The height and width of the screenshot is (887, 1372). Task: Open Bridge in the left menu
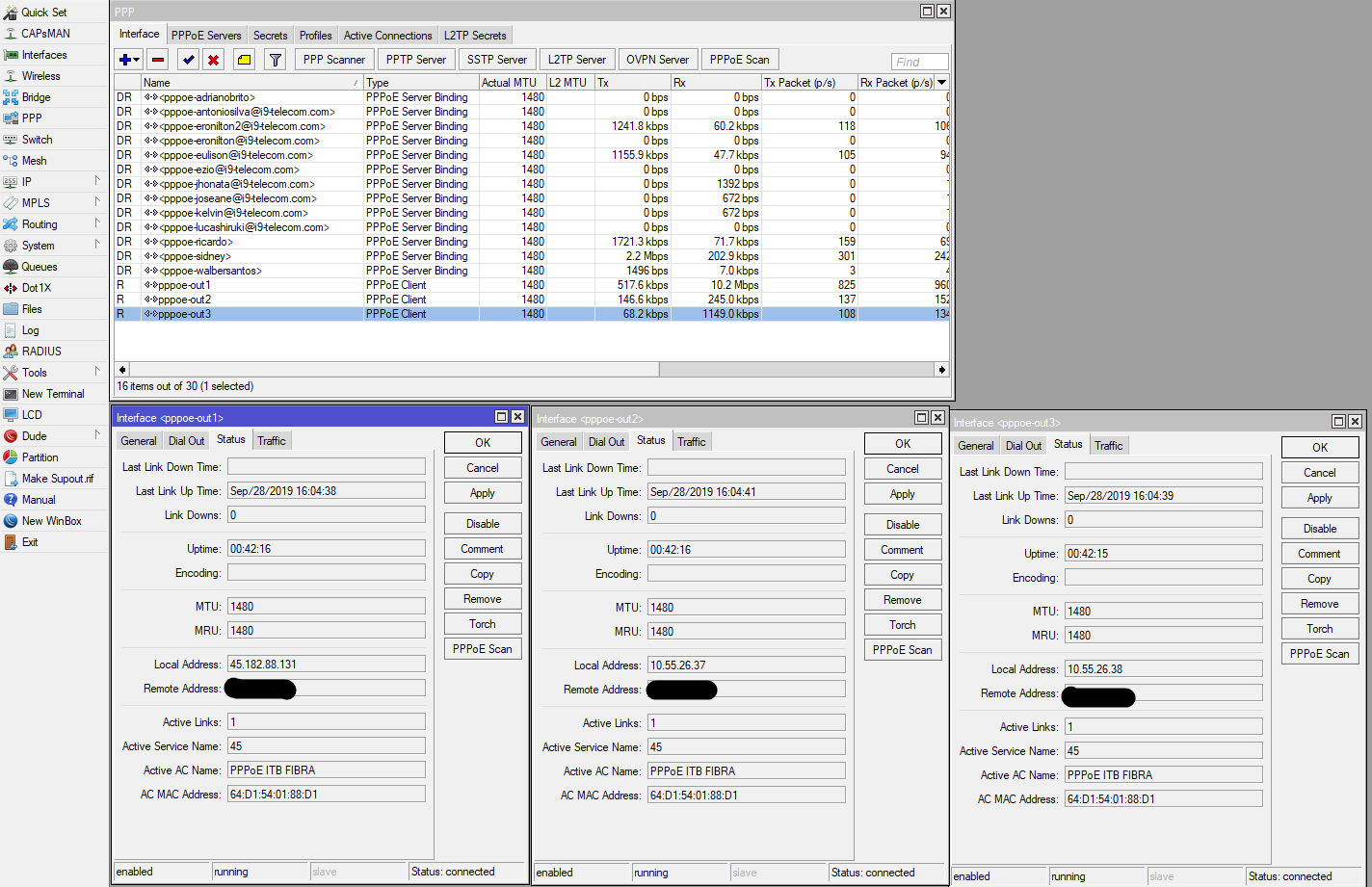[x=36, y=97]
